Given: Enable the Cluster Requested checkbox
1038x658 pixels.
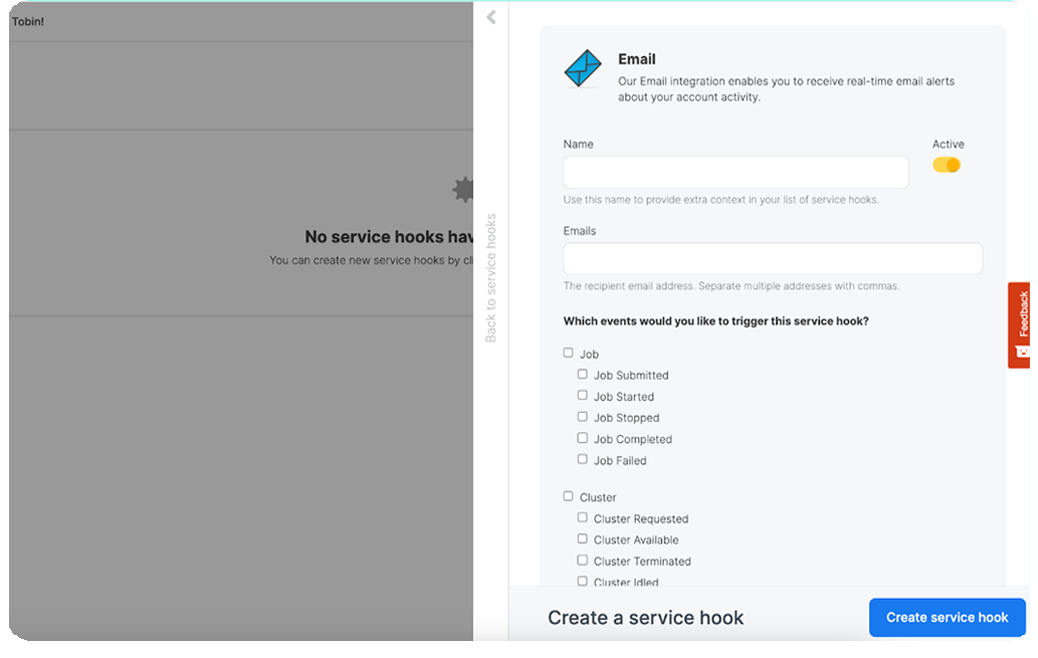Looking at the screenshot, I should [583, 517].
